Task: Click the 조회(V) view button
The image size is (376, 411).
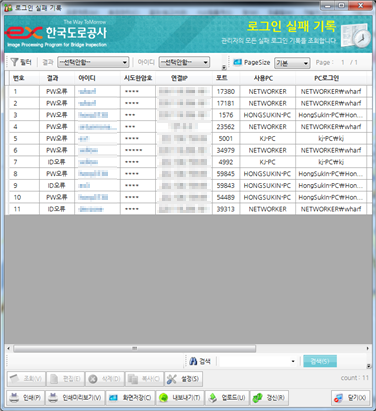Action: tap(26, 379)
